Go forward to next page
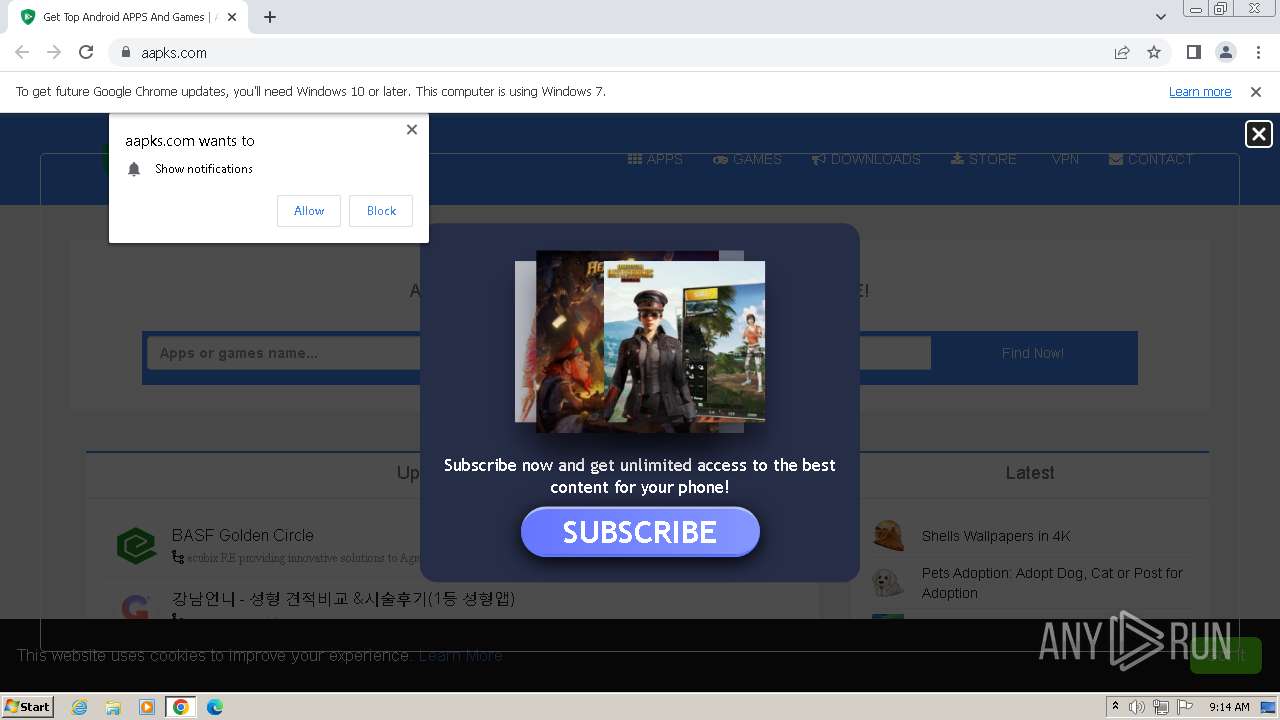The width and height of the screenshot is (1280, 720). coord(54,52)
